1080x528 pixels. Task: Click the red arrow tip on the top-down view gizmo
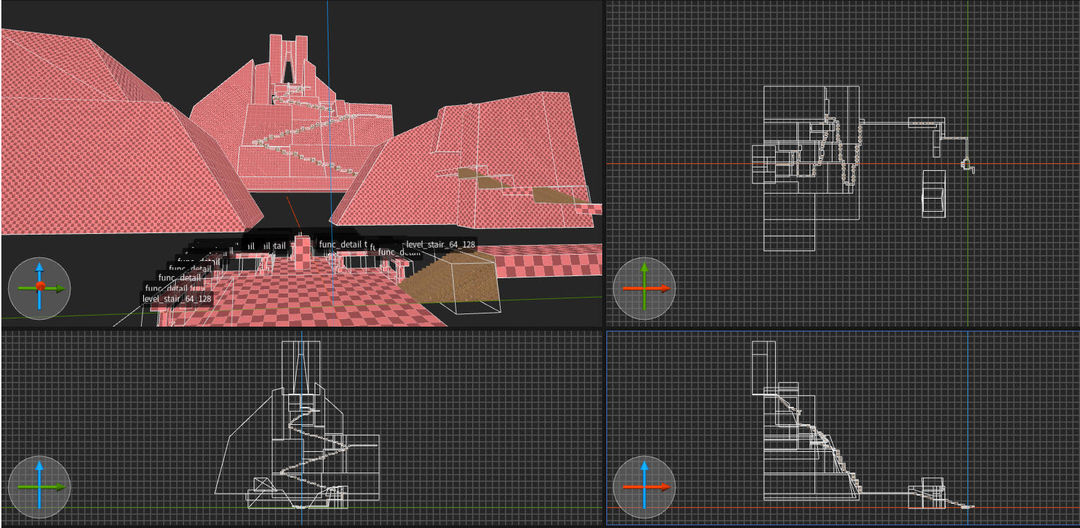click(622, 288)
